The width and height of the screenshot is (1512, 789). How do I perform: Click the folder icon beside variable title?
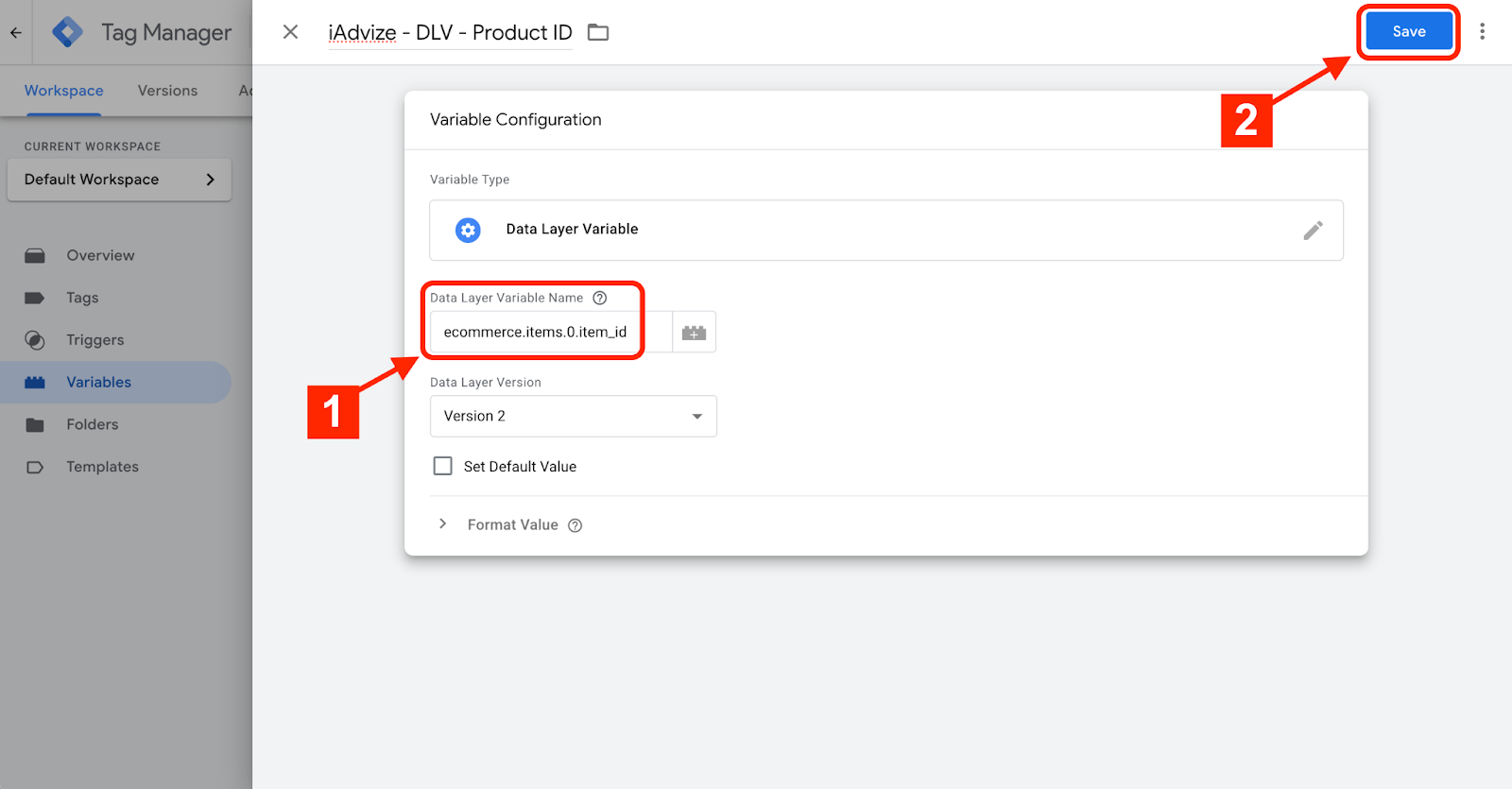coord(598,33)
